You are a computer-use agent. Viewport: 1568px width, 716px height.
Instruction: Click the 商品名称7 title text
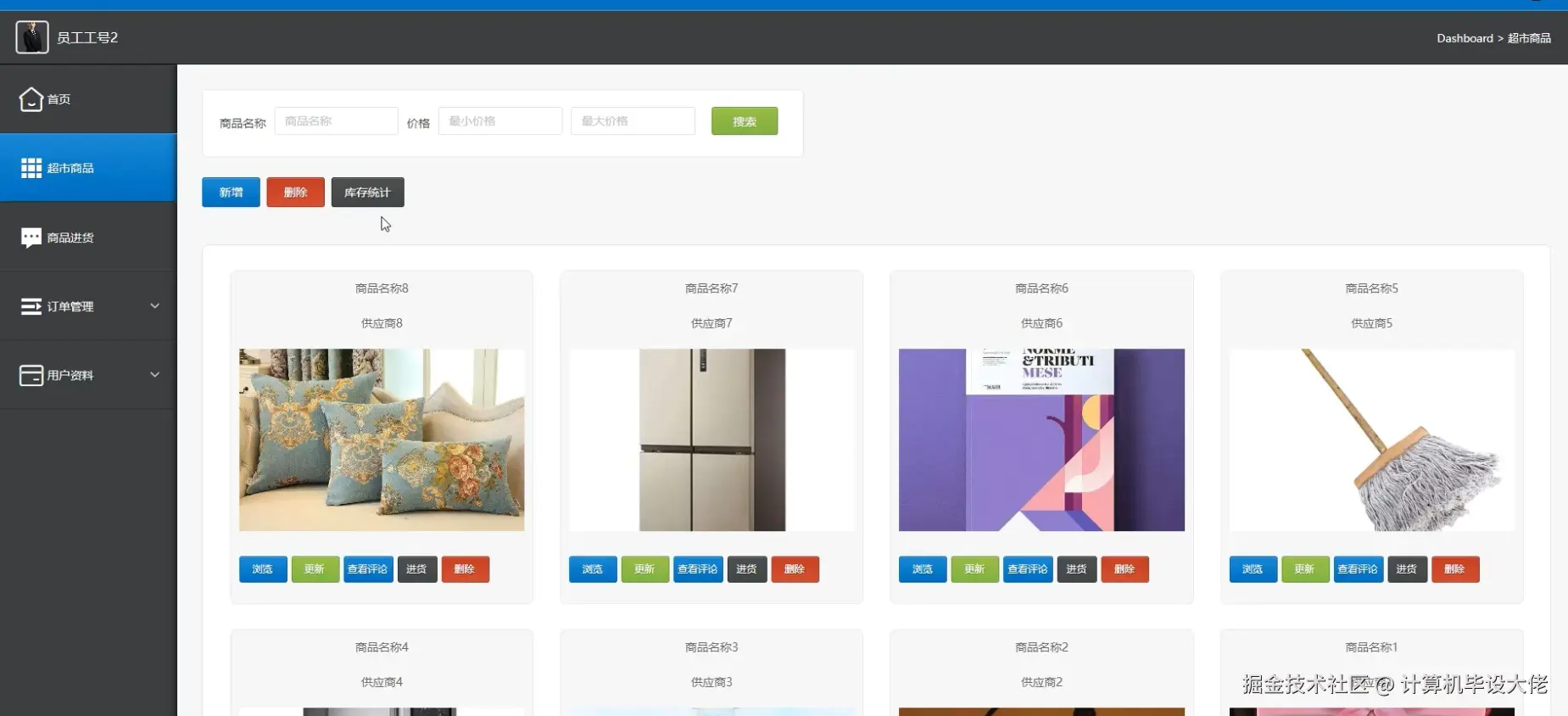click(711, 288)
